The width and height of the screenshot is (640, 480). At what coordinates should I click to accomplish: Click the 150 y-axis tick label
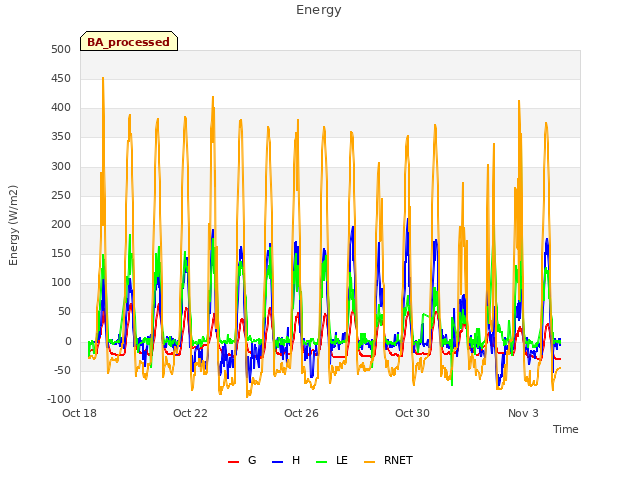tap(61, 253)
